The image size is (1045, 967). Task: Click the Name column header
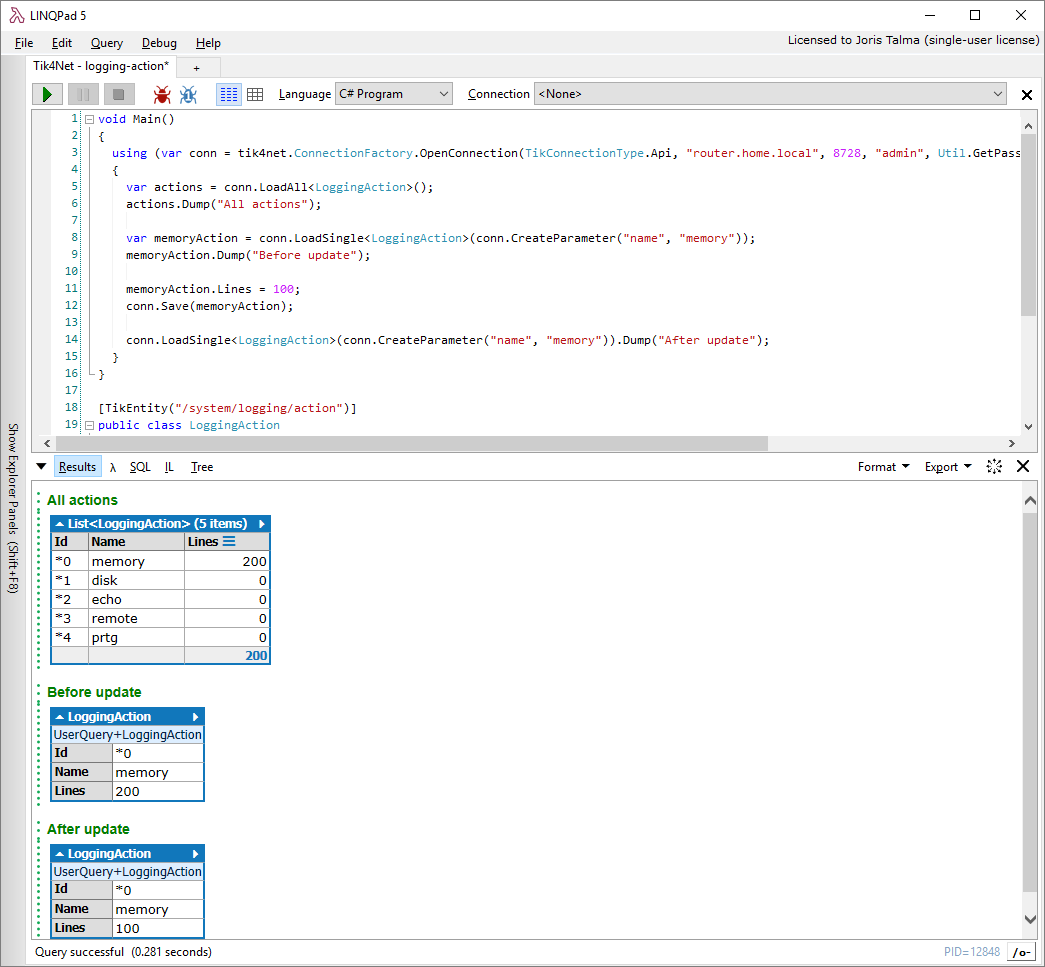136,542
